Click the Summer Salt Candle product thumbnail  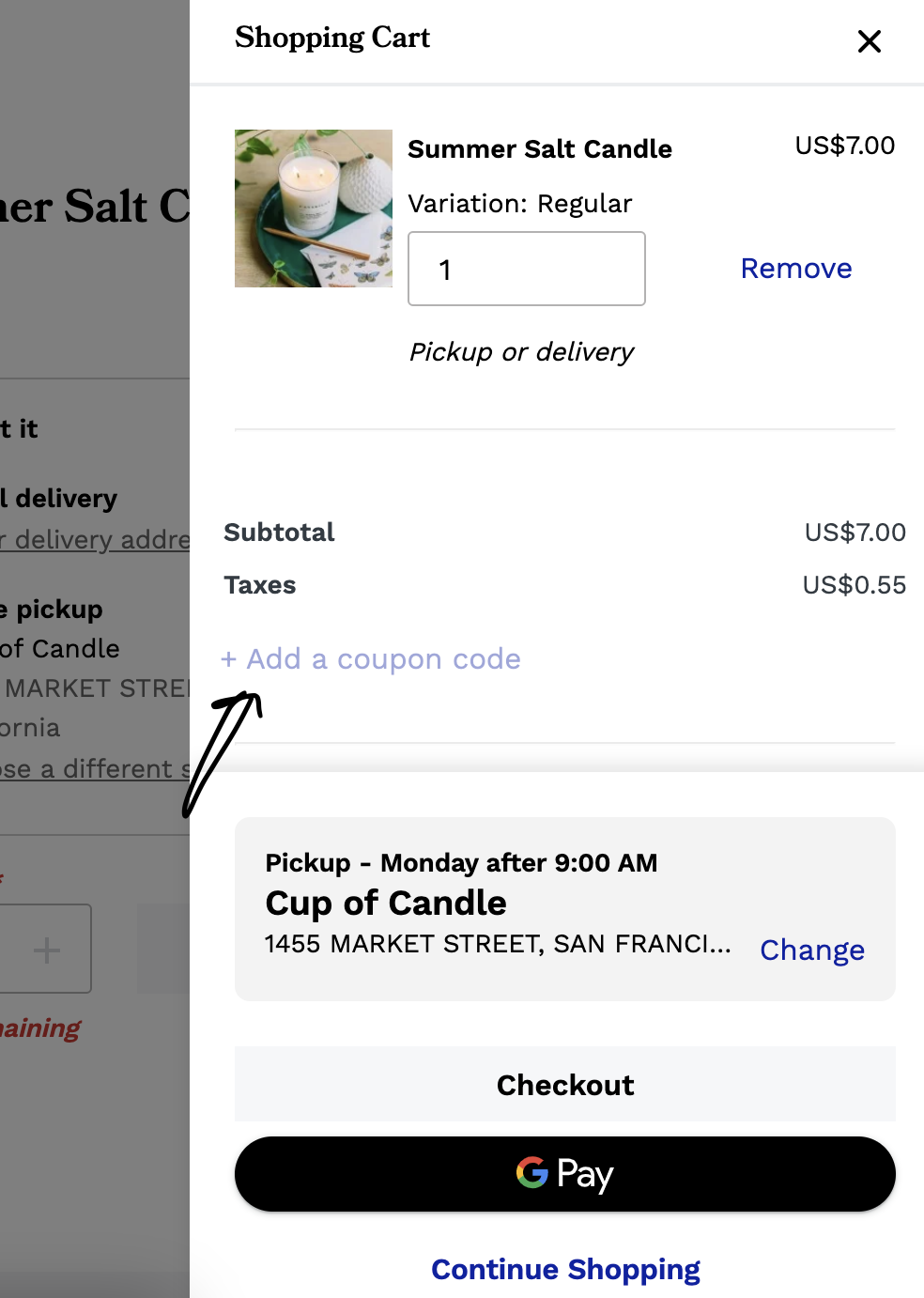(x=314, y=209)
